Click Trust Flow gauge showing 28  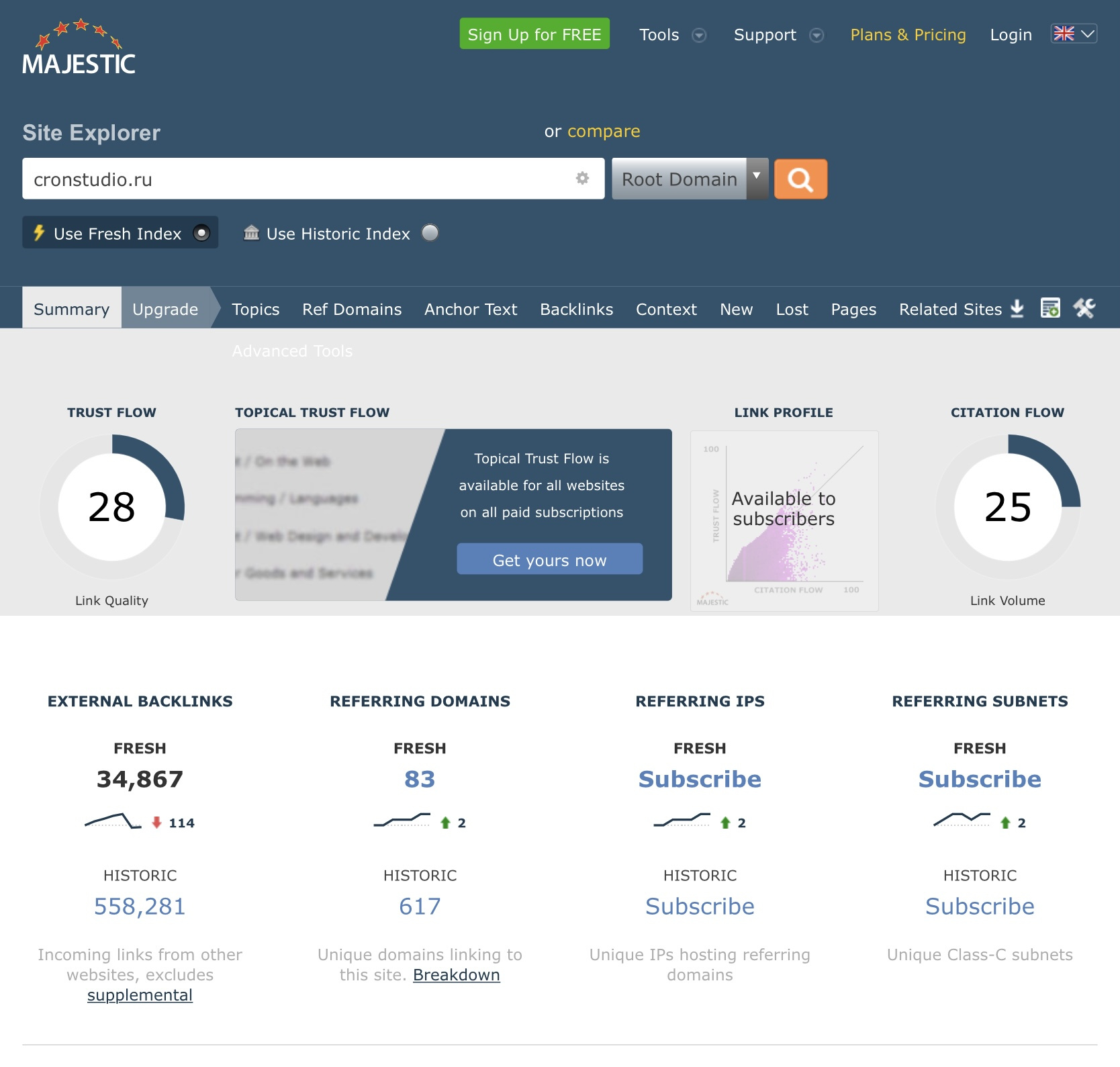click(x=111, y=507)
